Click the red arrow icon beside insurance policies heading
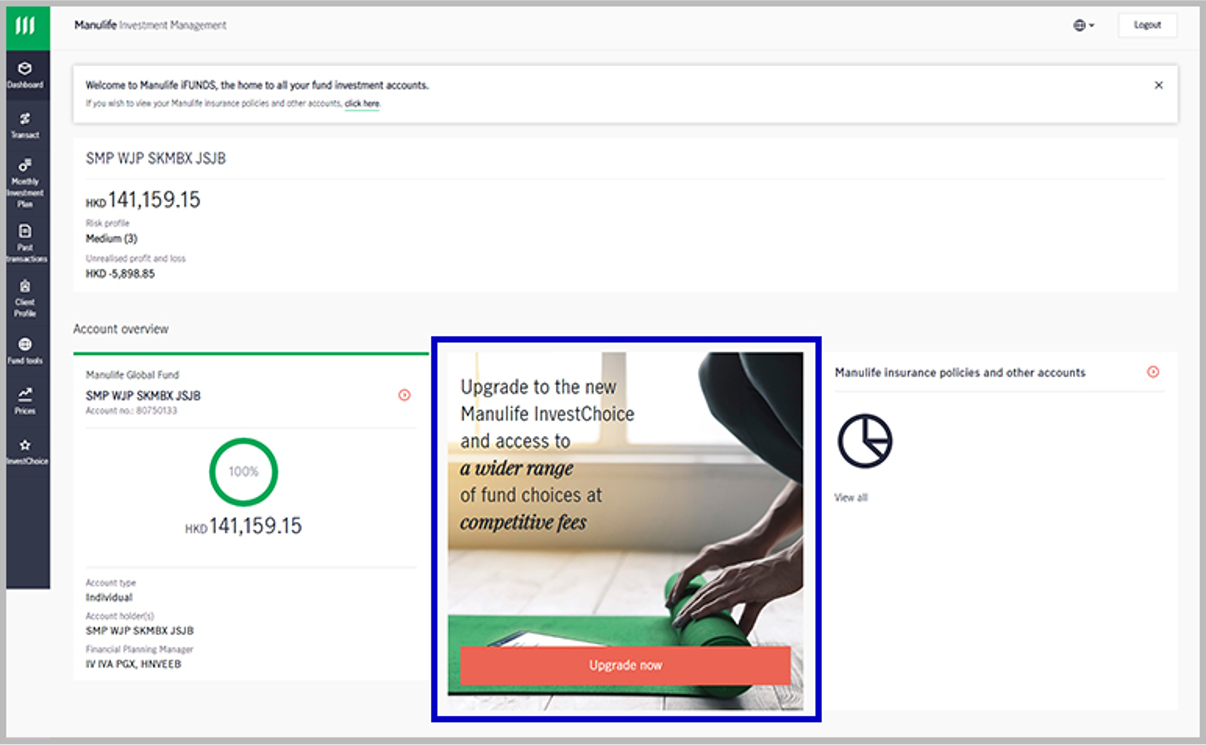Screen dimensions: 1206x745 1153,372
